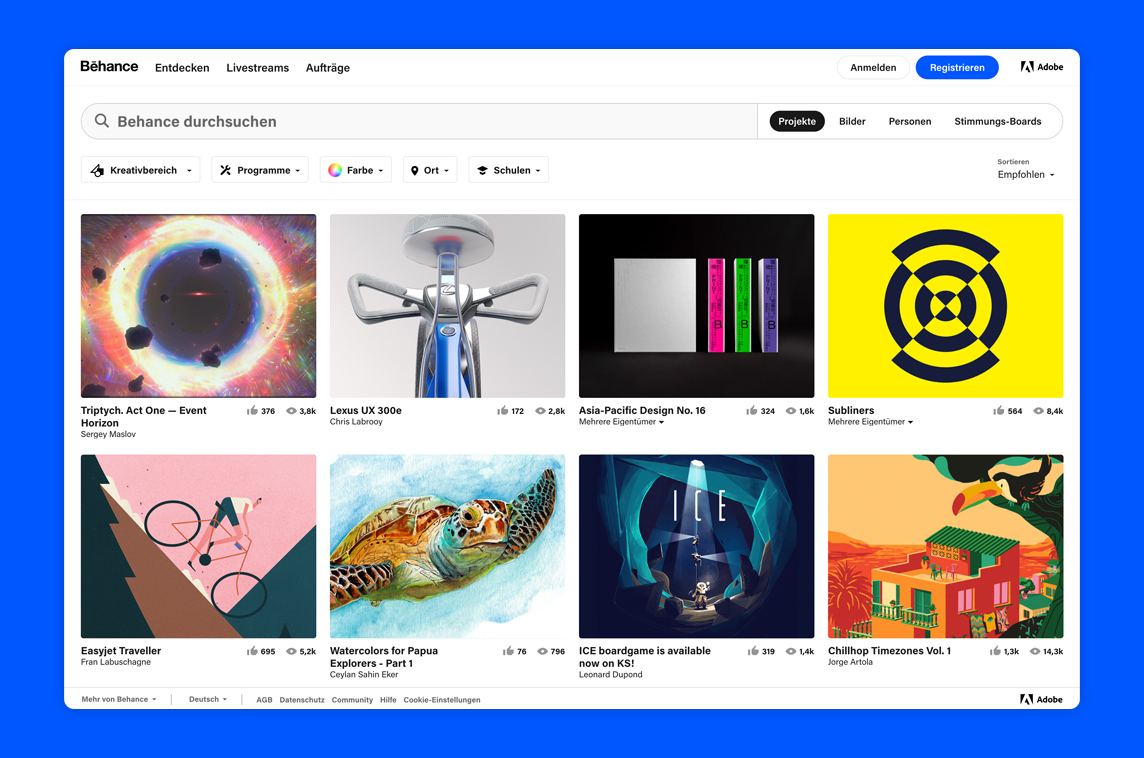The width and height of the screenshot is (1144, 758).
Task: Select the Projekte search tab
Action: point(797,121)
